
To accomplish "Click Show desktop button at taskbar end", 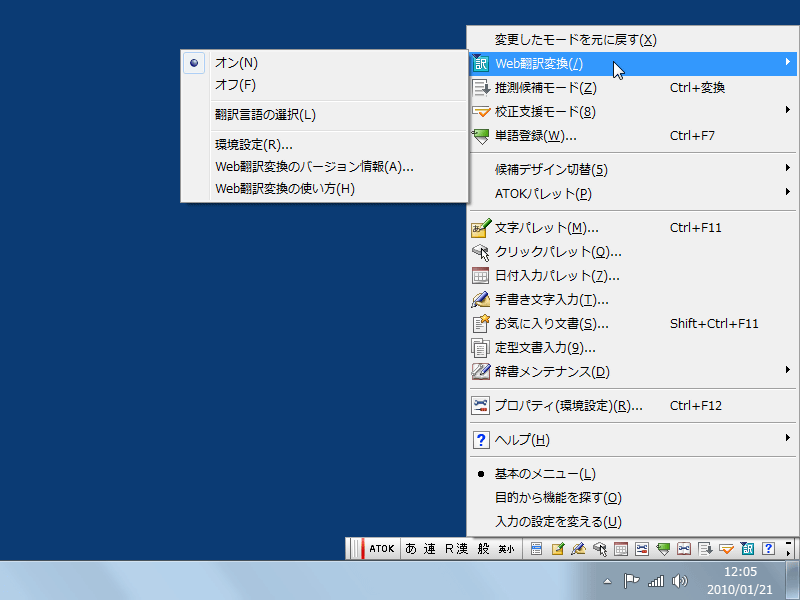I will (793, 581).
